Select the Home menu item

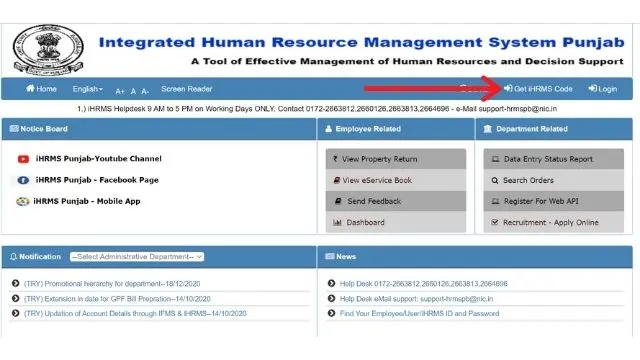[41, 89]
